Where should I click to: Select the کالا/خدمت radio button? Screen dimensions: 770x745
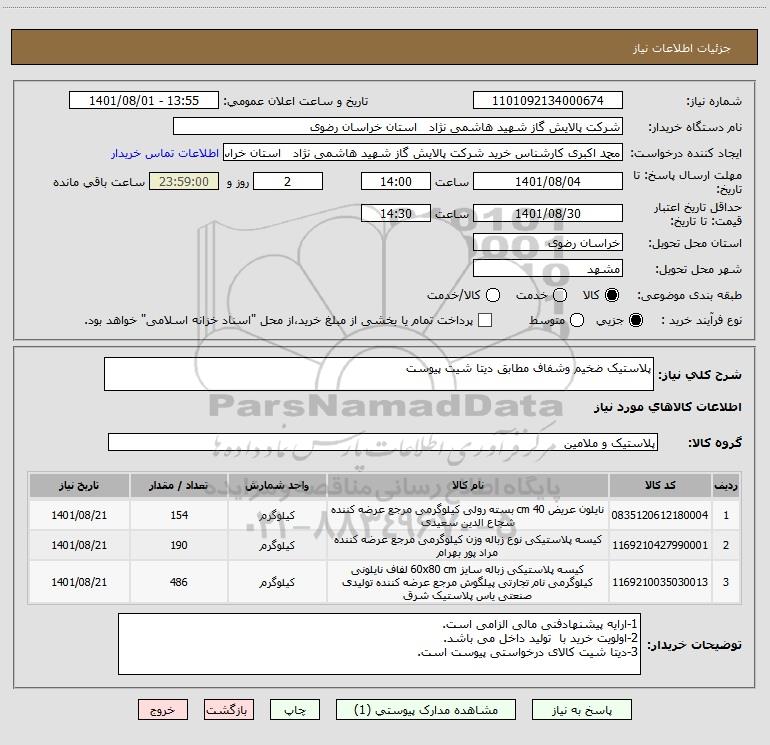coord(493,295)
